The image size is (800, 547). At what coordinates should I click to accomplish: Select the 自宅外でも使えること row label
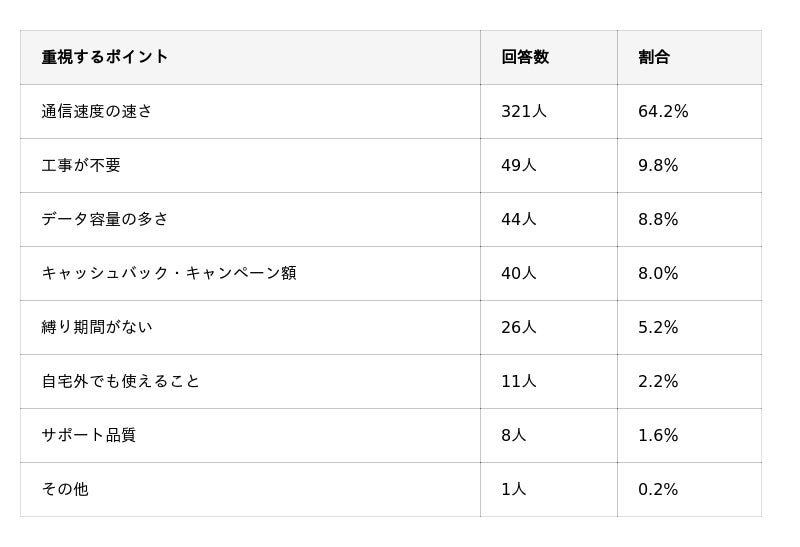click(121, 381)
